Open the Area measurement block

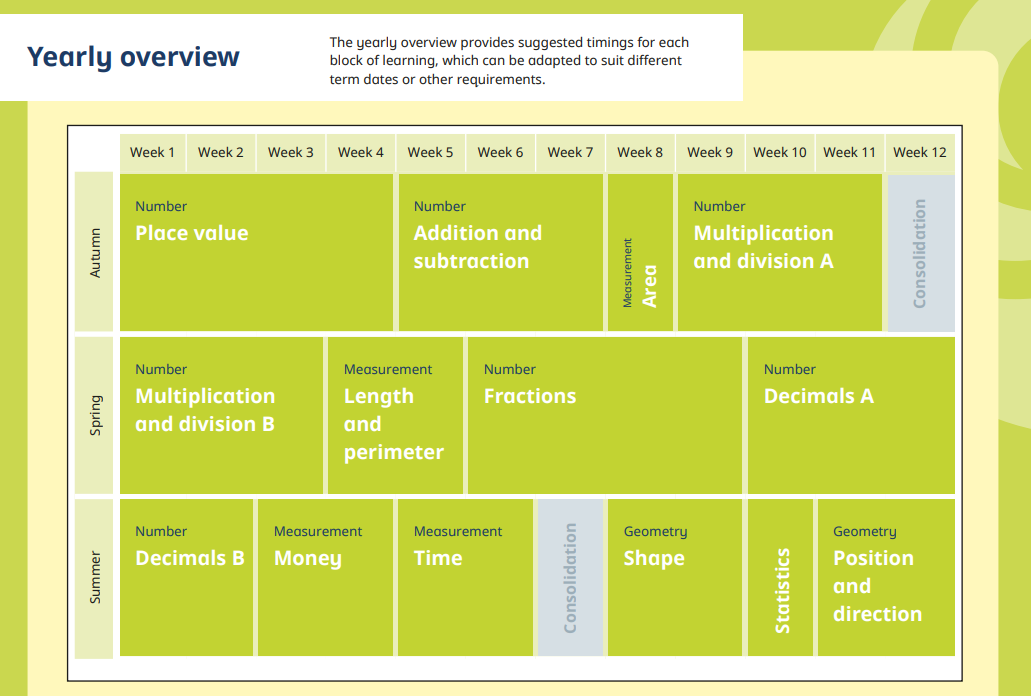point(640,252)
